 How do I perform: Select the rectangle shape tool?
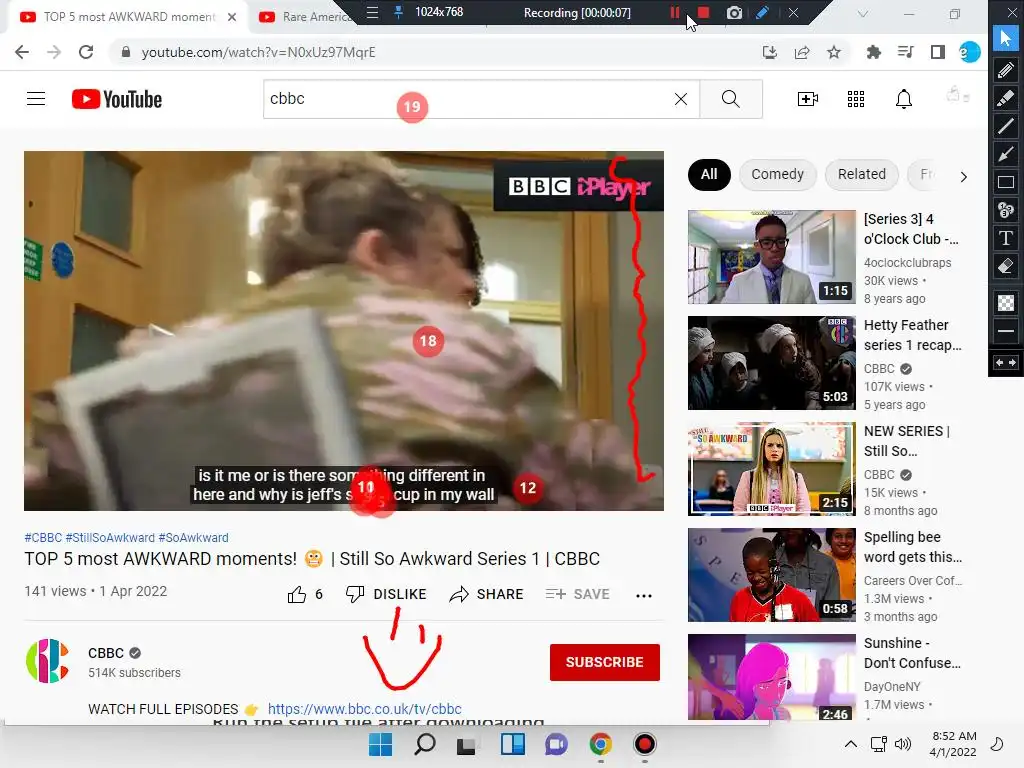1006,182
